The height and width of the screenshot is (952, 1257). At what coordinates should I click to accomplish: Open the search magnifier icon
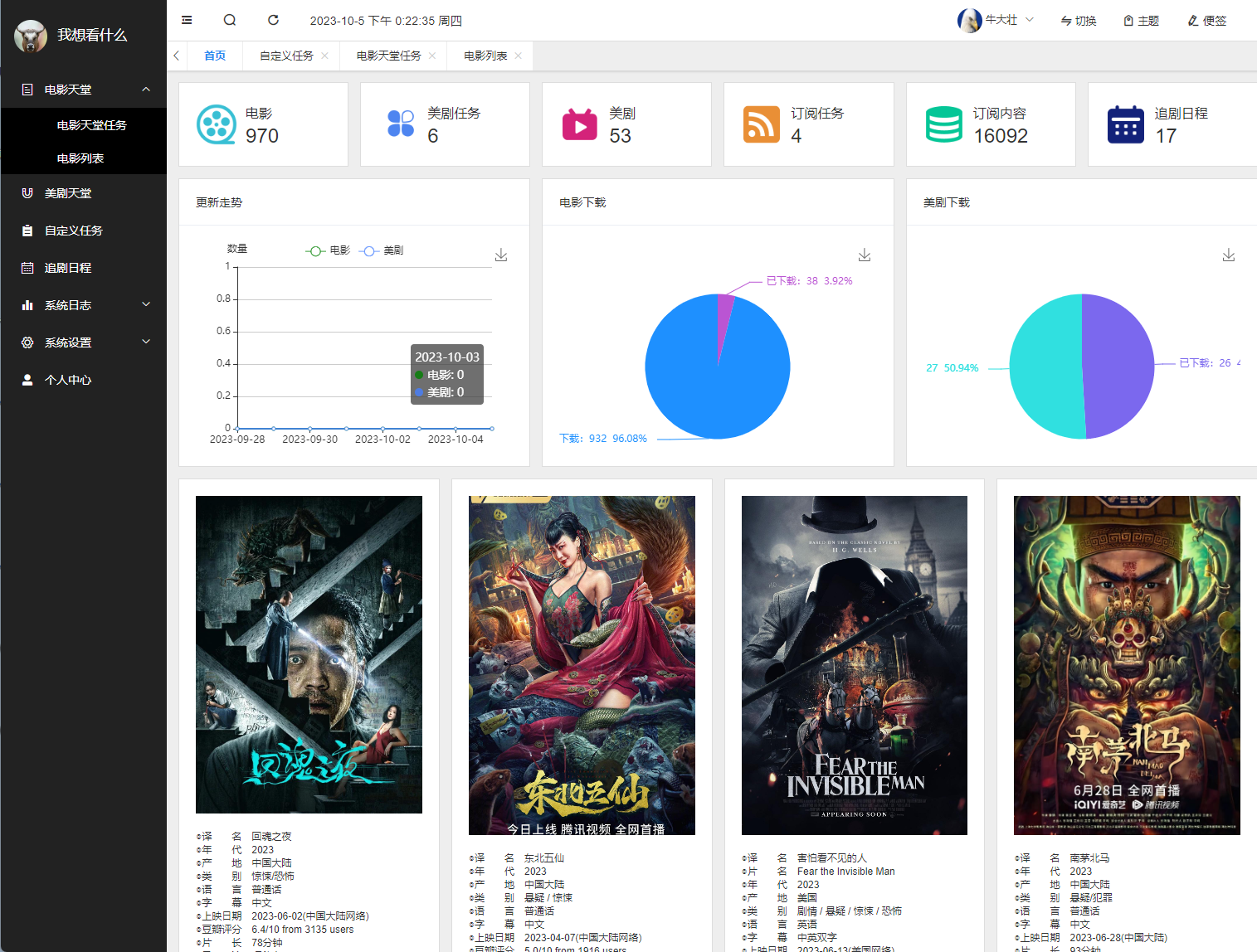(x=230, y=20)
